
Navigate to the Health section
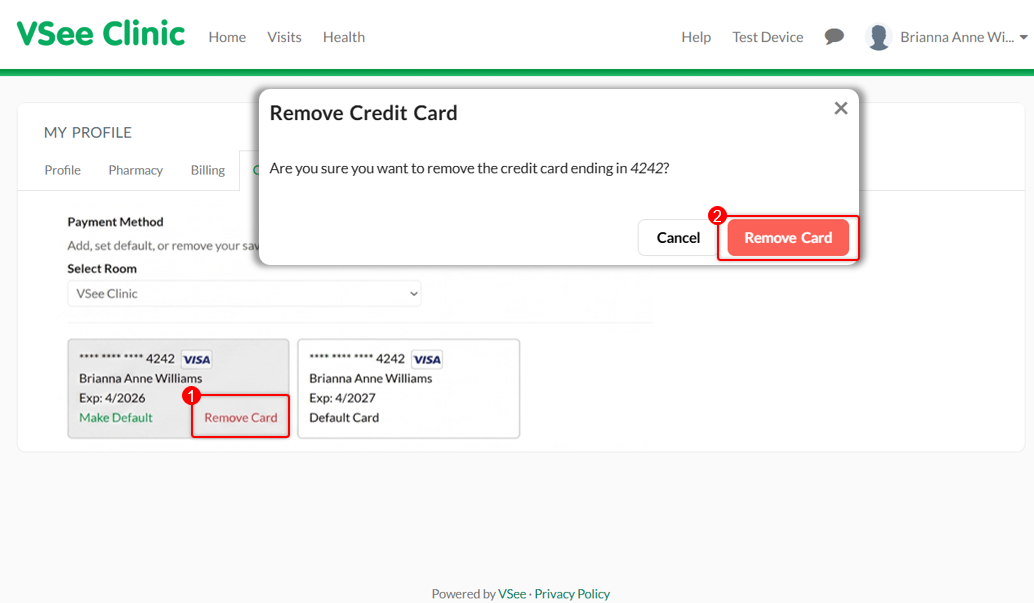click(x=343, y=37)
